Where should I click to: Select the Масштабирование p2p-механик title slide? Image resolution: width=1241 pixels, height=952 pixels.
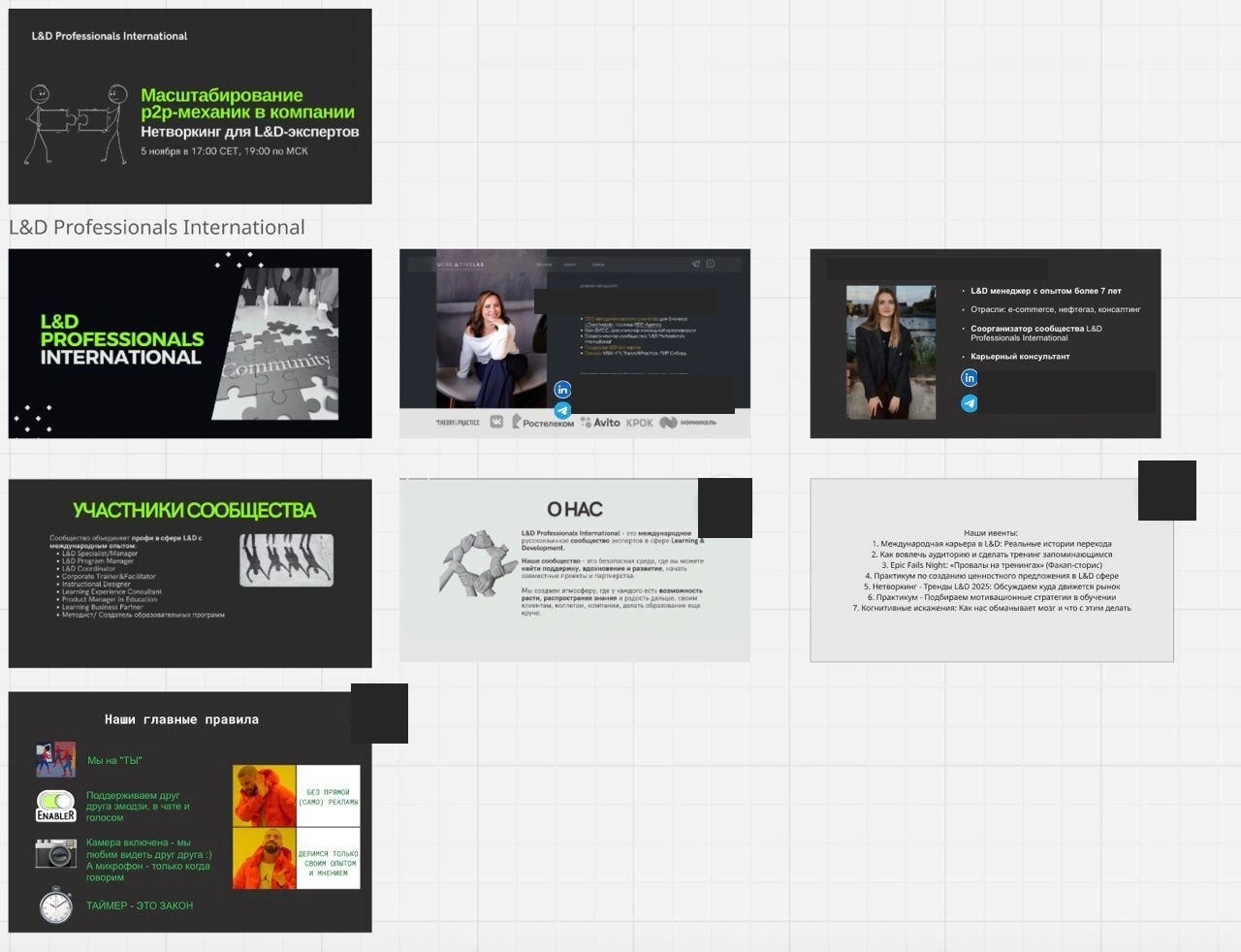(190, 107)
